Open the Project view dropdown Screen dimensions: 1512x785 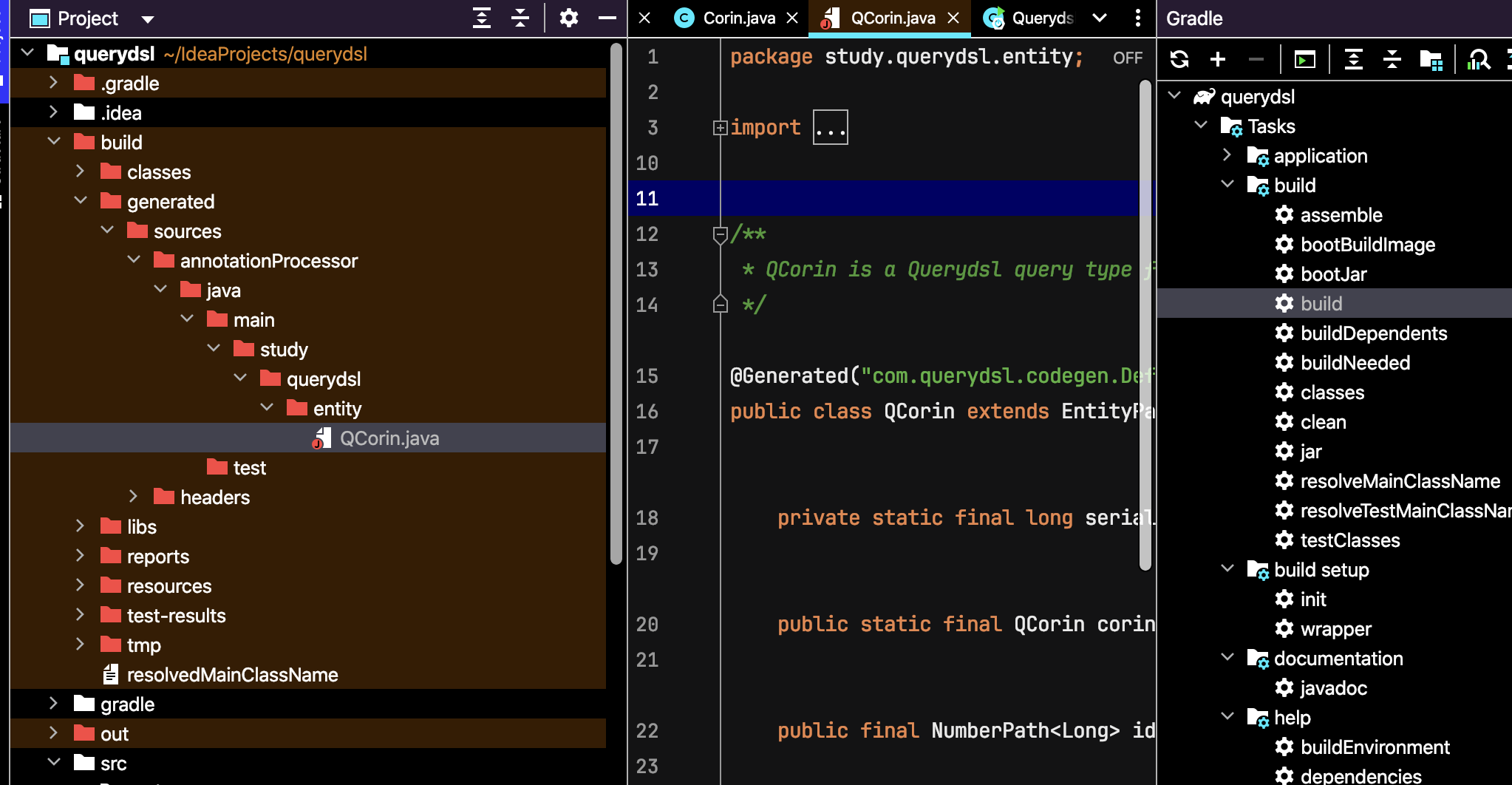pyautogui.click(x=148, y=19)
